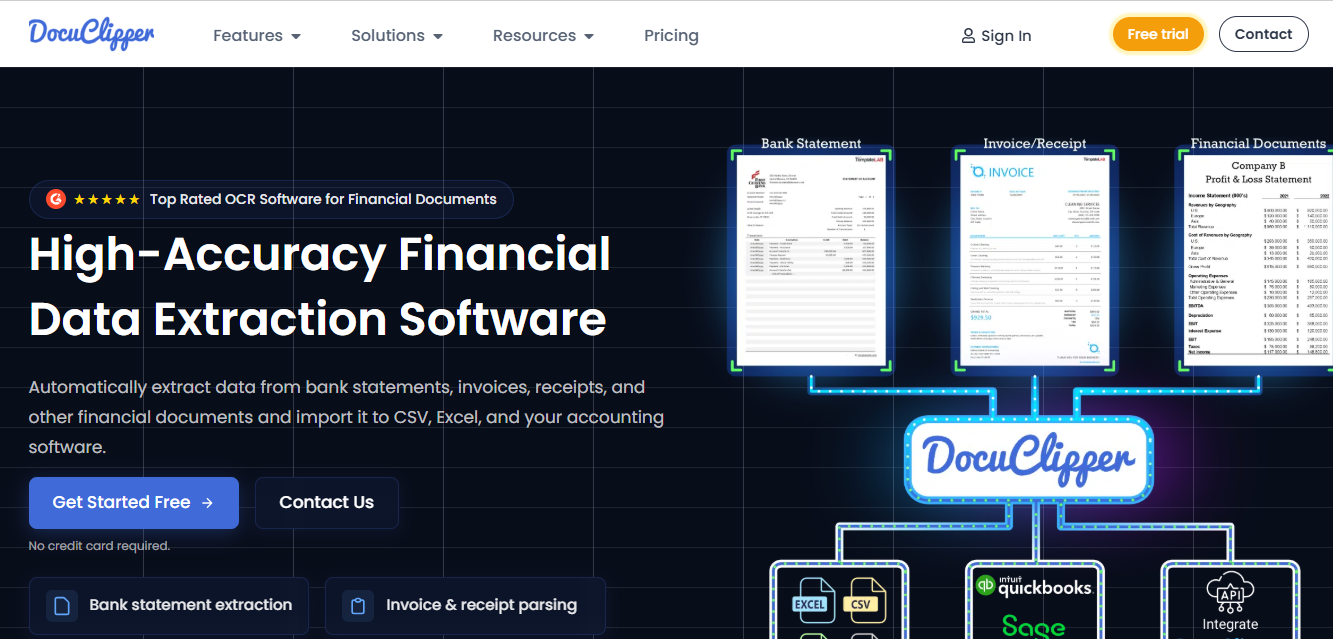
Task: Start the Free trial
Action: pyautogui.click(x=1158, y=34)
